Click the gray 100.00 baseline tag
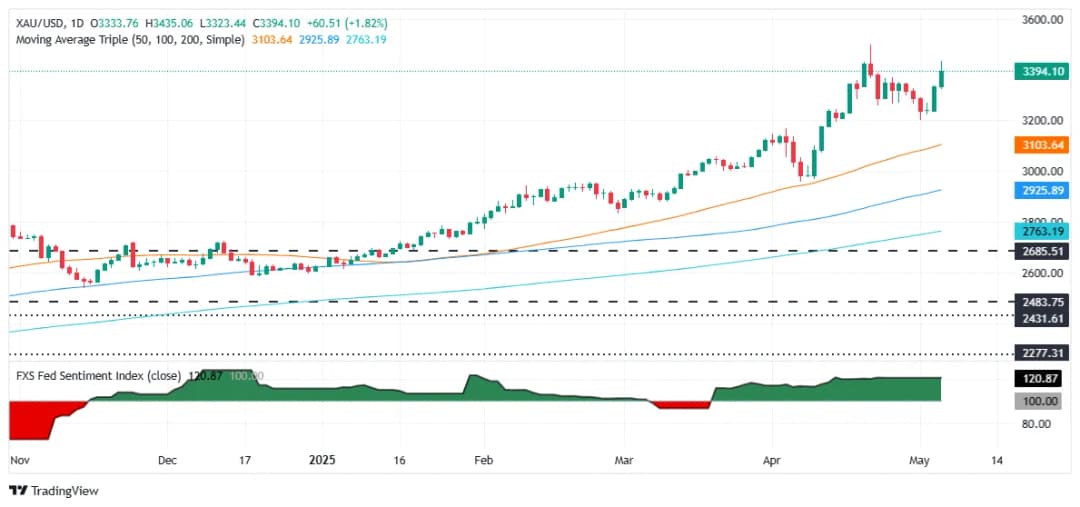The image size is (1080, 507). [1039, 401]
